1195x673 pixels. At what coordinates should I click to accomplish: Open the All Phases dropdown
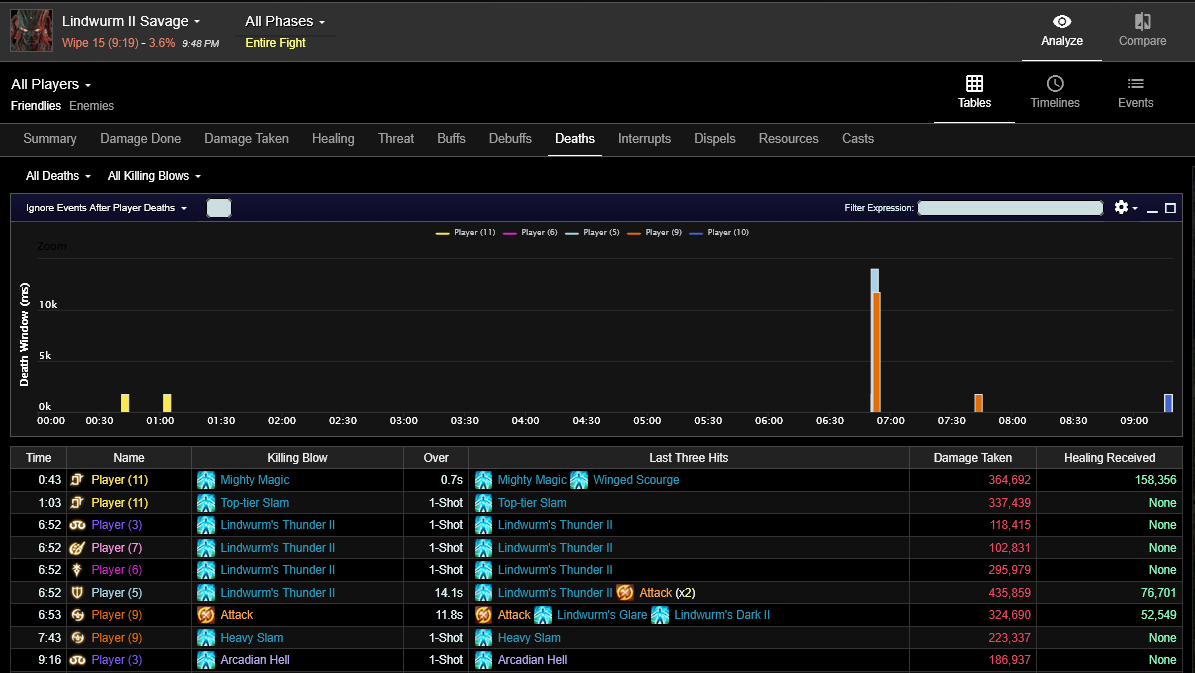[x=285, y=21]
